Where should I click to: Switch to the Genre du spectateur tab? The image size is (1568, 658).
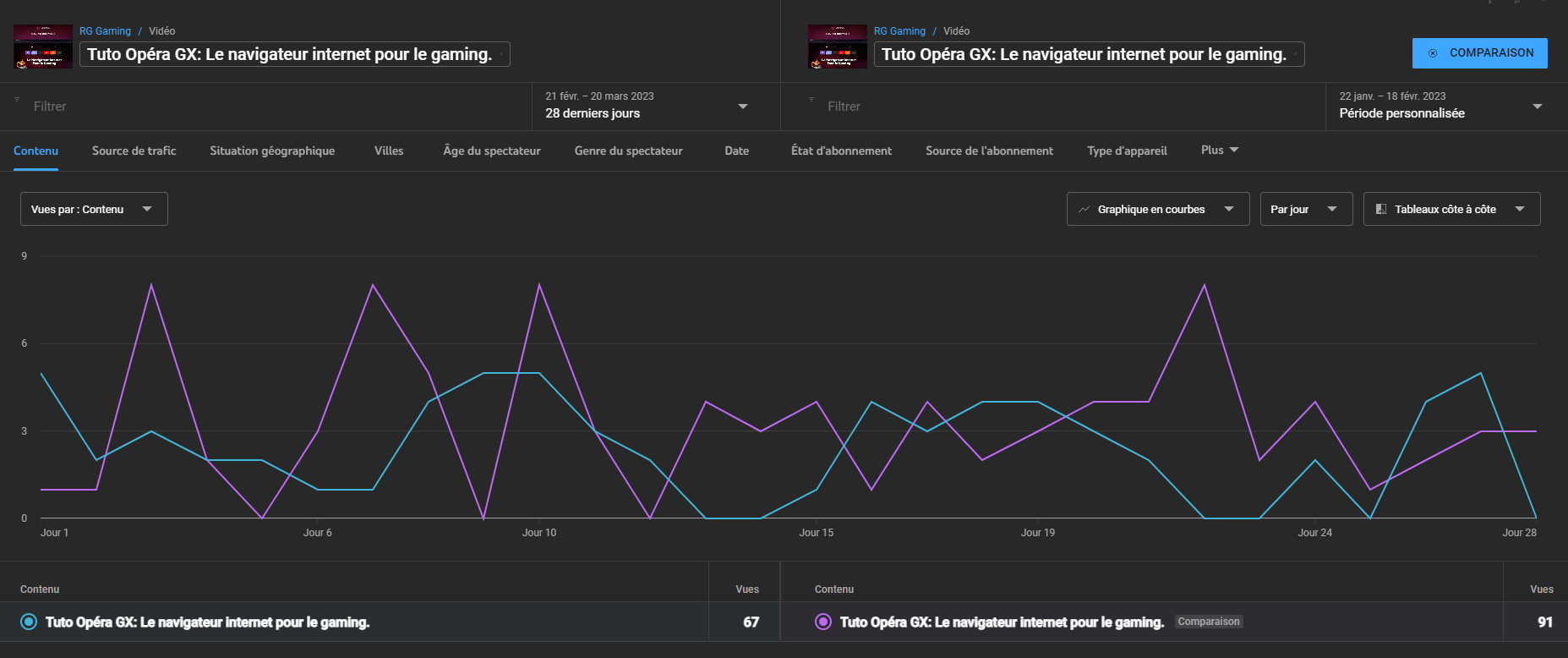click(x=629, y=151)
